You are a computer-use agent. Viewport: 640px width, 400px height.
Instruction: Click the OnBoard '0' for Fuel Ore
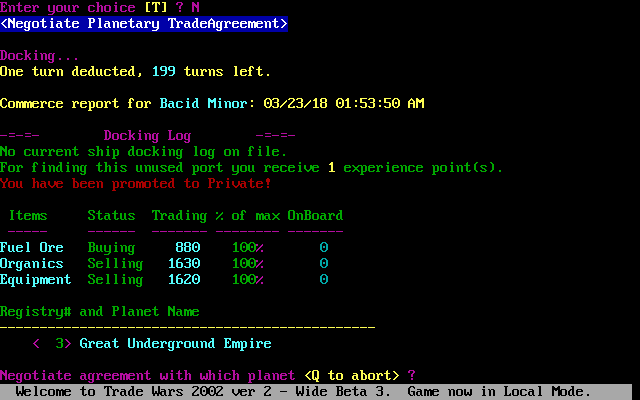[324, 248]
